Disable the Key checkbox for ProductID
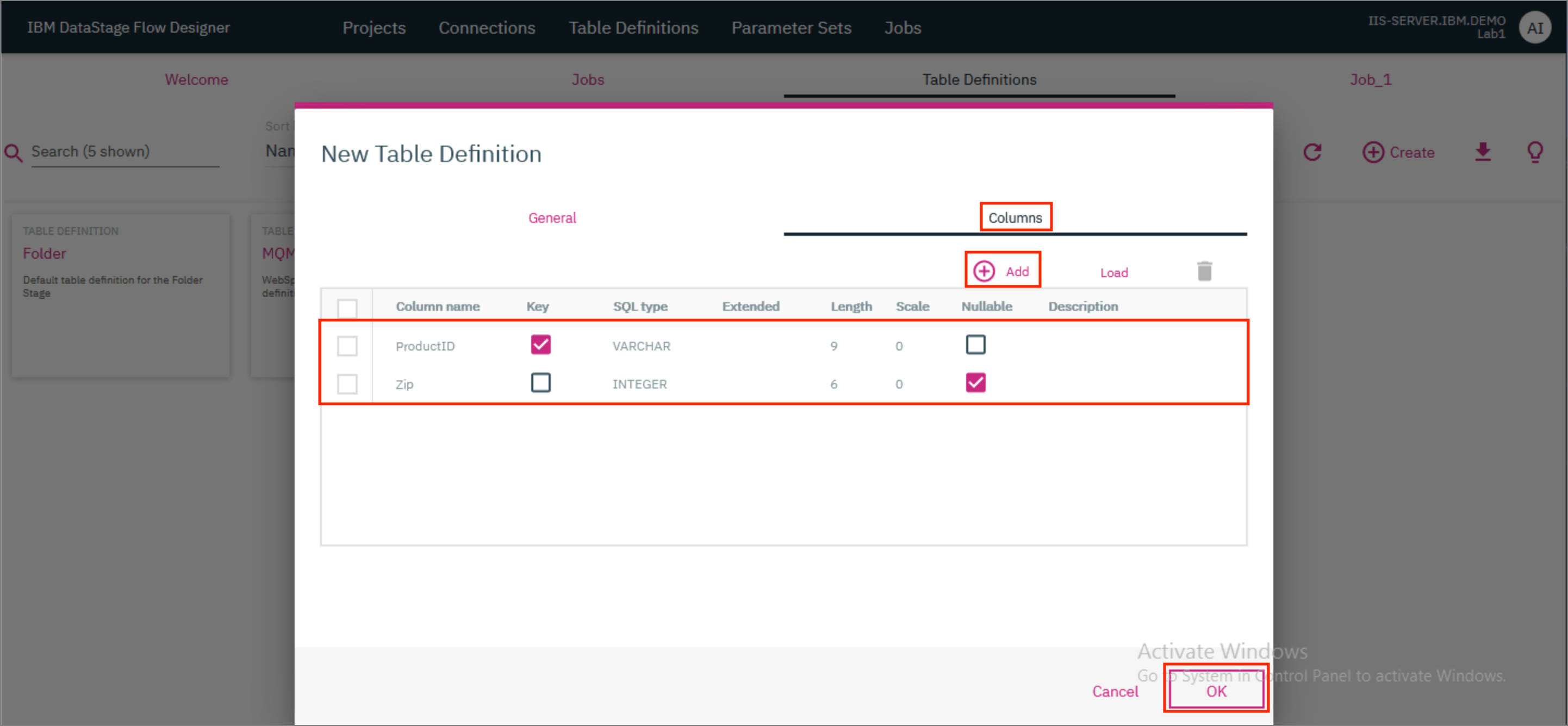This screenshot has height=726, width=1568. tap(540, 345)
